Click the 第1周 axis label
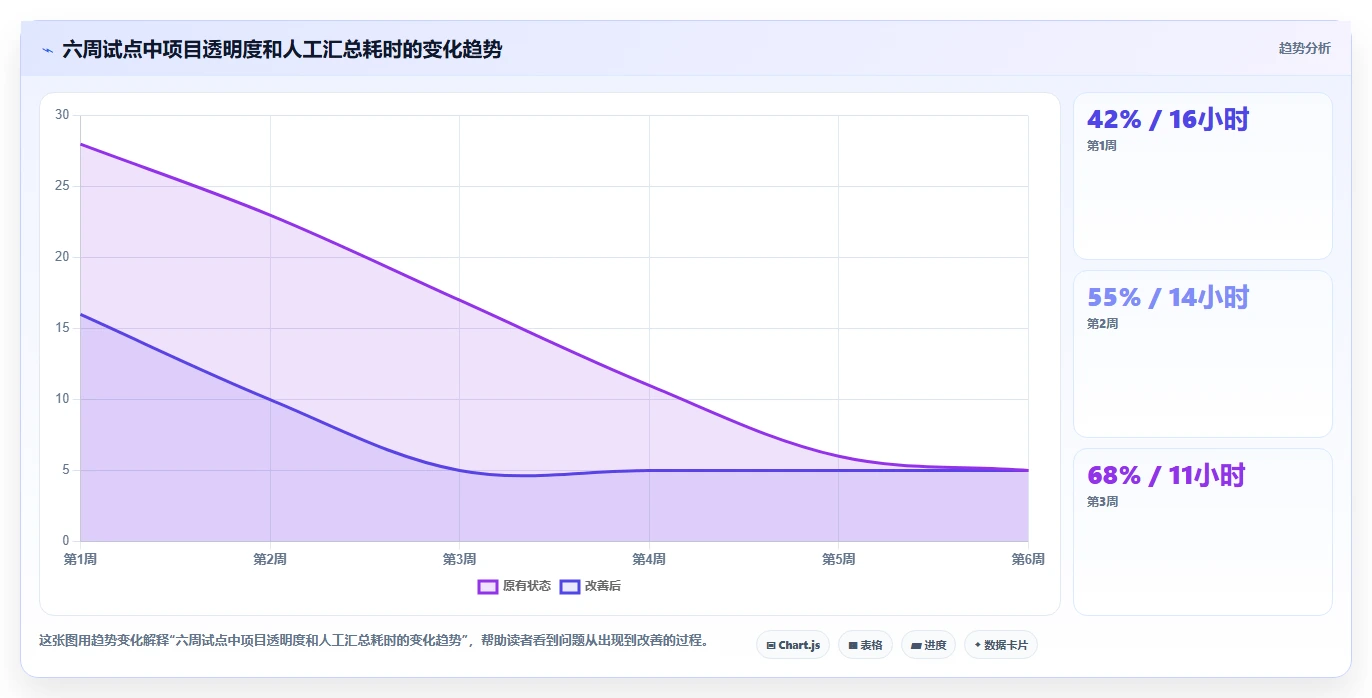The height and width of the screenshot is (698, 1372). click(x=80, y=559)
